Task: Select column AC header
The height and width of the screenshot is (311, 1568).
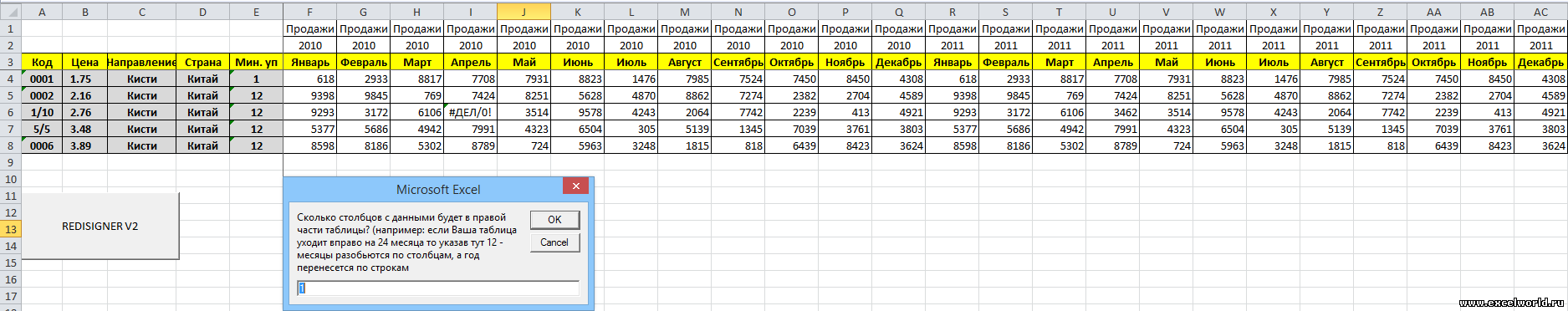Action: [x=1541, y=12]
